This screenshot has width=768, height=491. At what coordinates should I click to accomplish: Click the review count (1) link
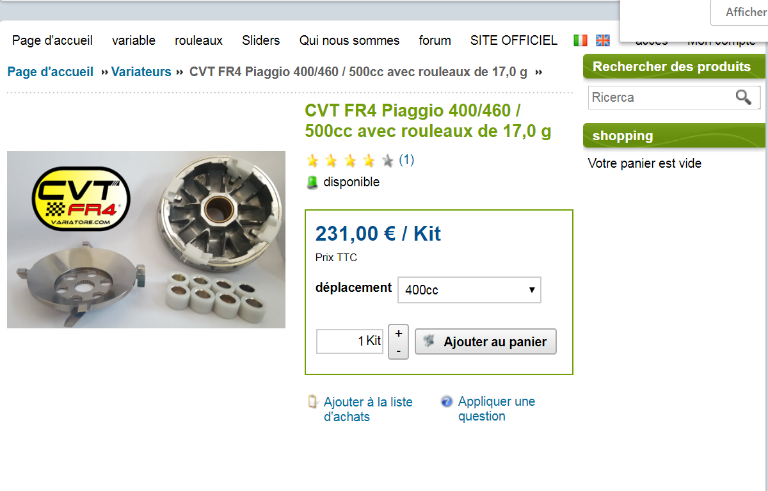coord(407,160)
